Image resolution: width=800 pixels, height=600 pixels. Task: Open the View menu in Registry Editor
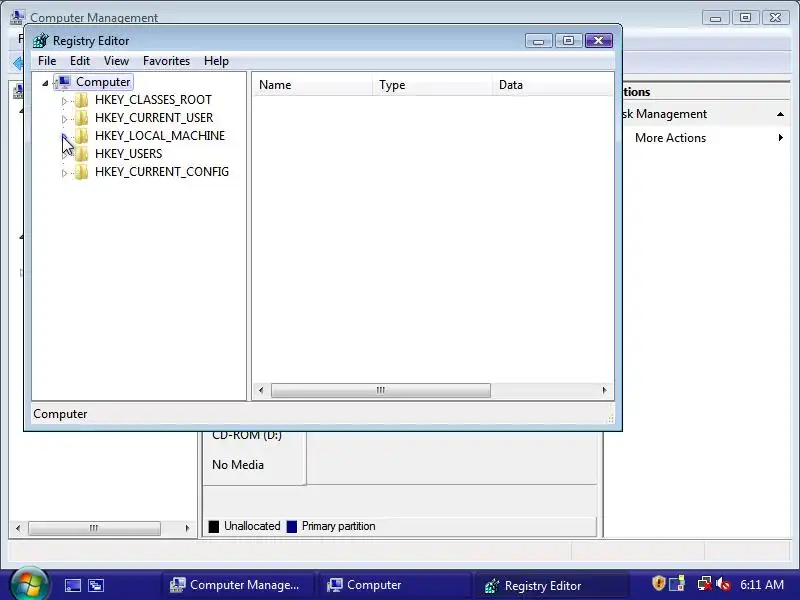pyautogui.click(x=116, y=61)
